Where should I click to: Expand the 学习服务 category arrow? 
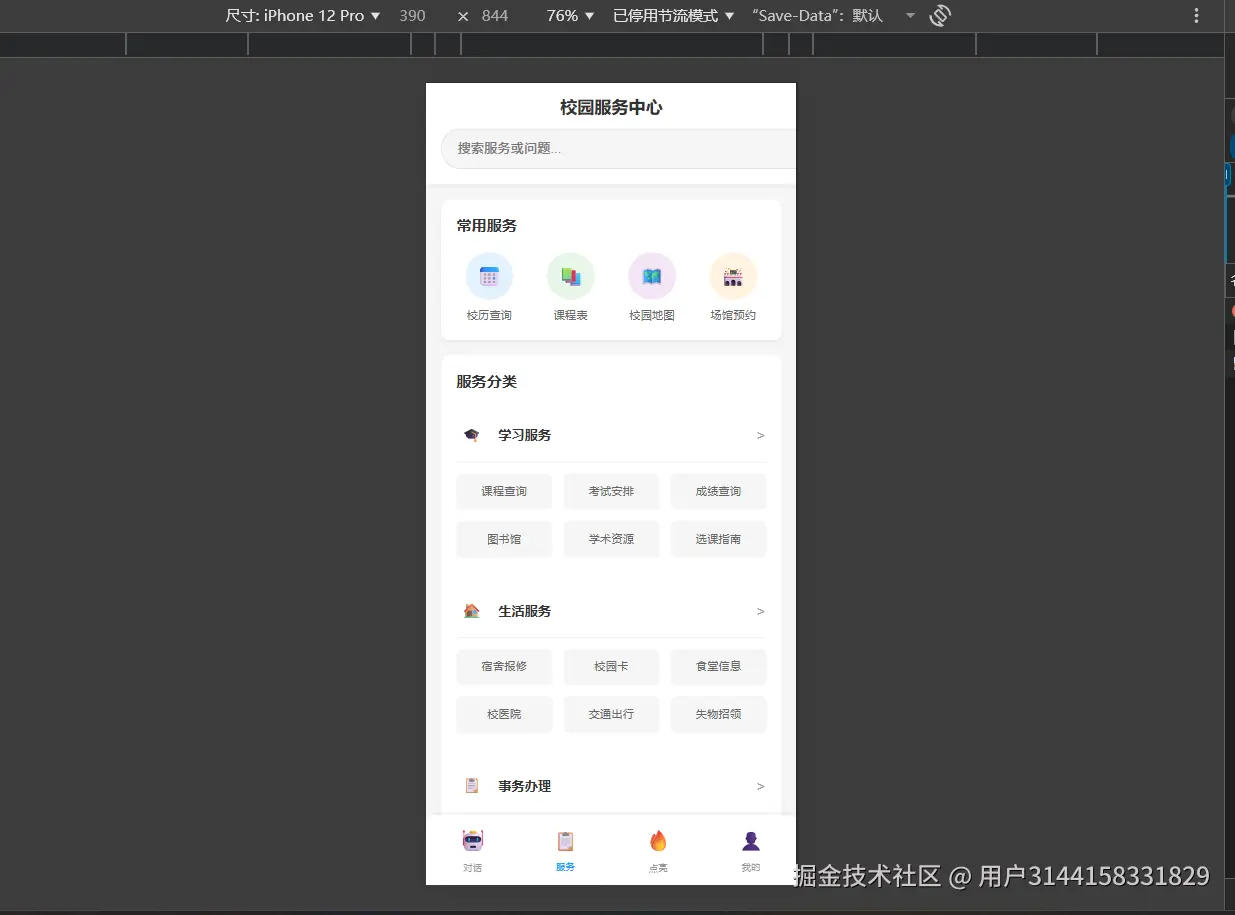pyautogui.click(x=761, y=435)
